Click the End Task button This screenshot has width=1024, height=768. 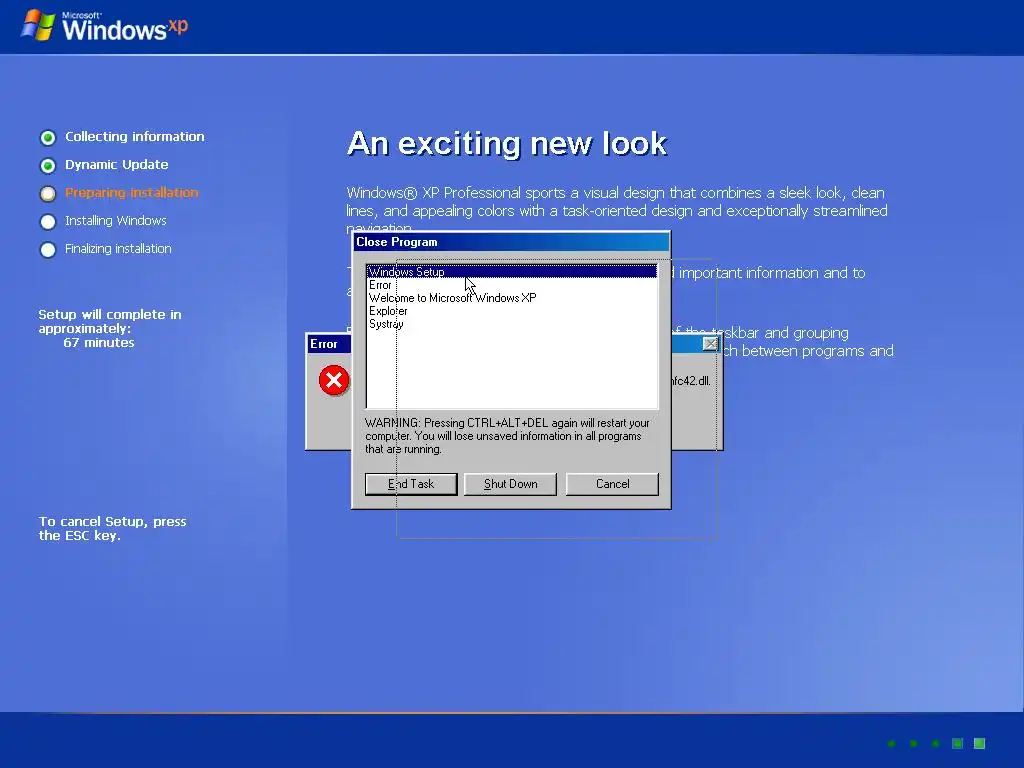411,484
